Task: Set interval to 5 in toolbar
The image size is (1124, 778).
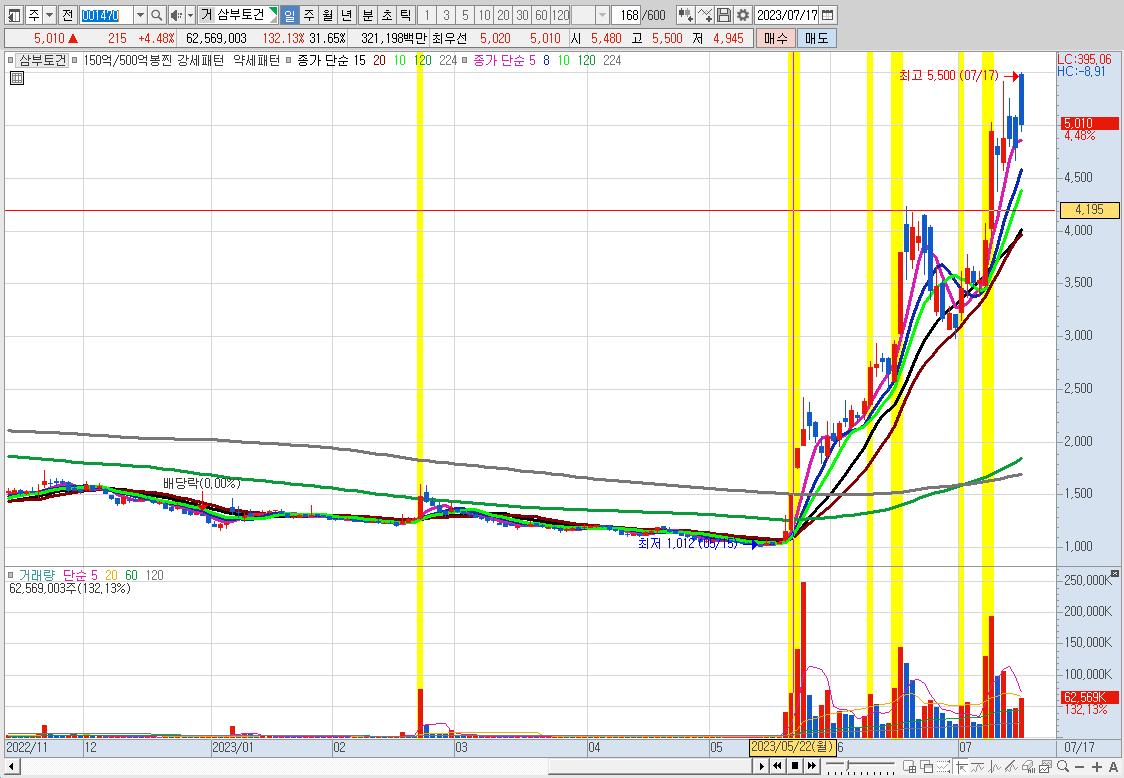Action: [465, 15]
